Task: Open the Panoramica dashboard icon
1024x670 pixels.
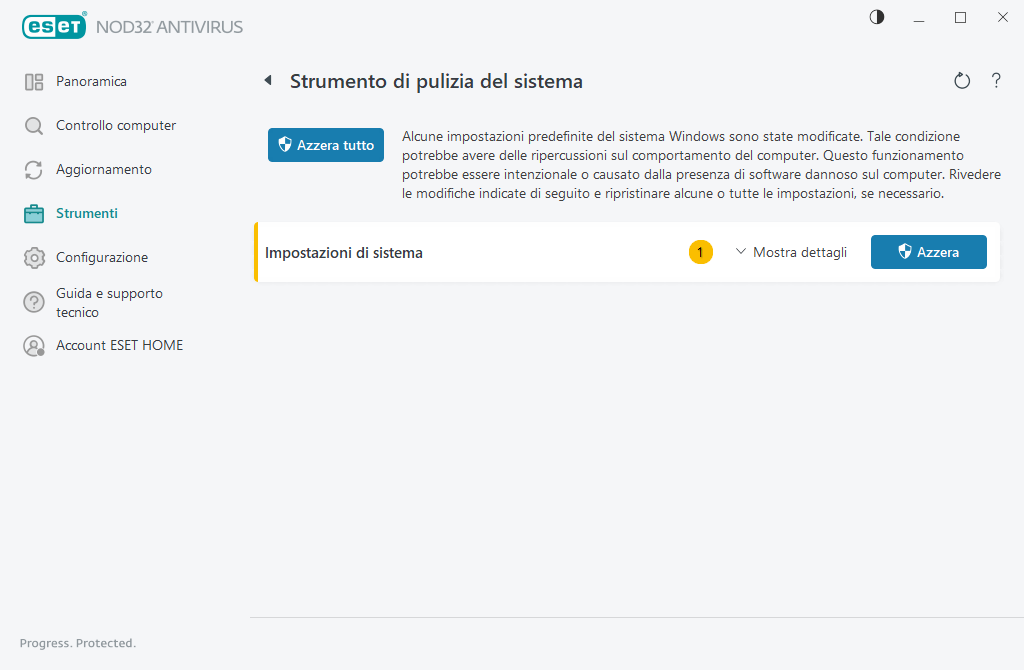Action: click(x=34, y=81)
